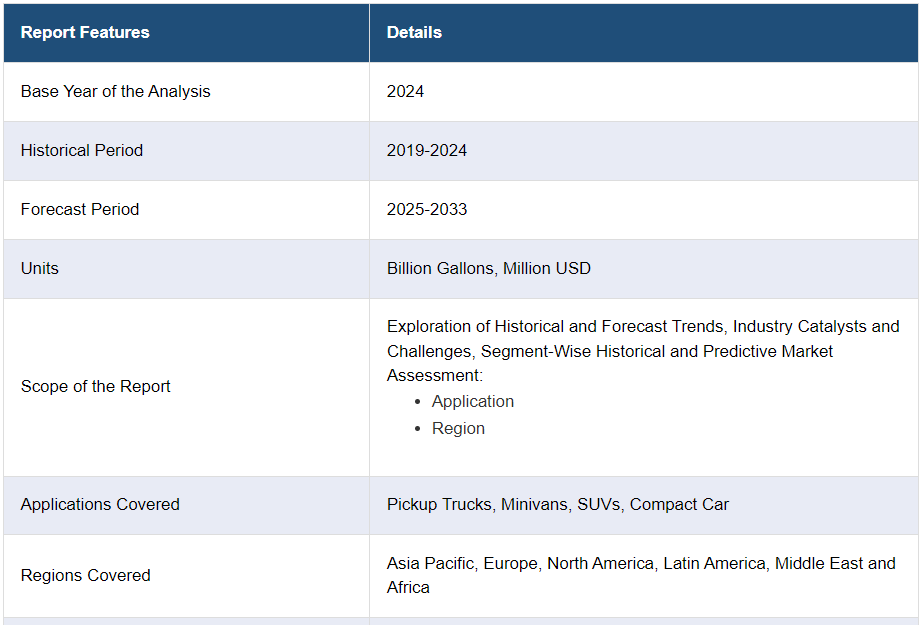The height and width of the screenshot is (625, 921).
Task: Click the 'Compact Car' text
Action: tap(679, 504)
